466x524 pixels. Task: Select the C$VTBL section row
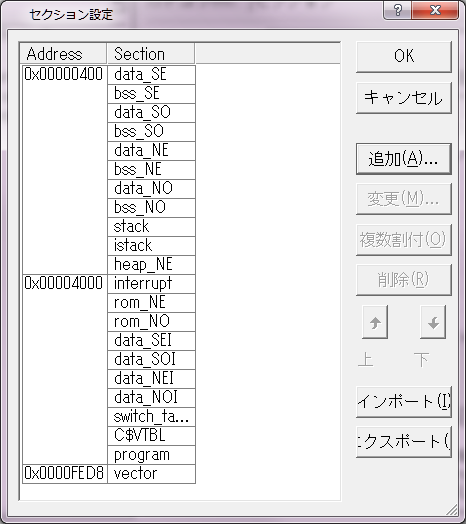pyautogui.click(x=151, y=436)
